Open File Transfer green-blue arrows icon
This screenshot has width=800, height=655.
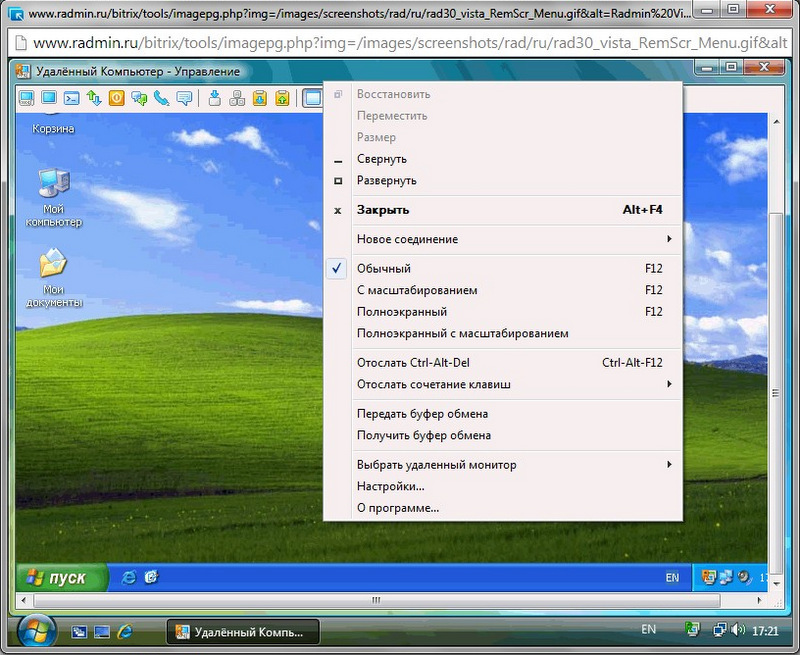(x=94, y=97)
